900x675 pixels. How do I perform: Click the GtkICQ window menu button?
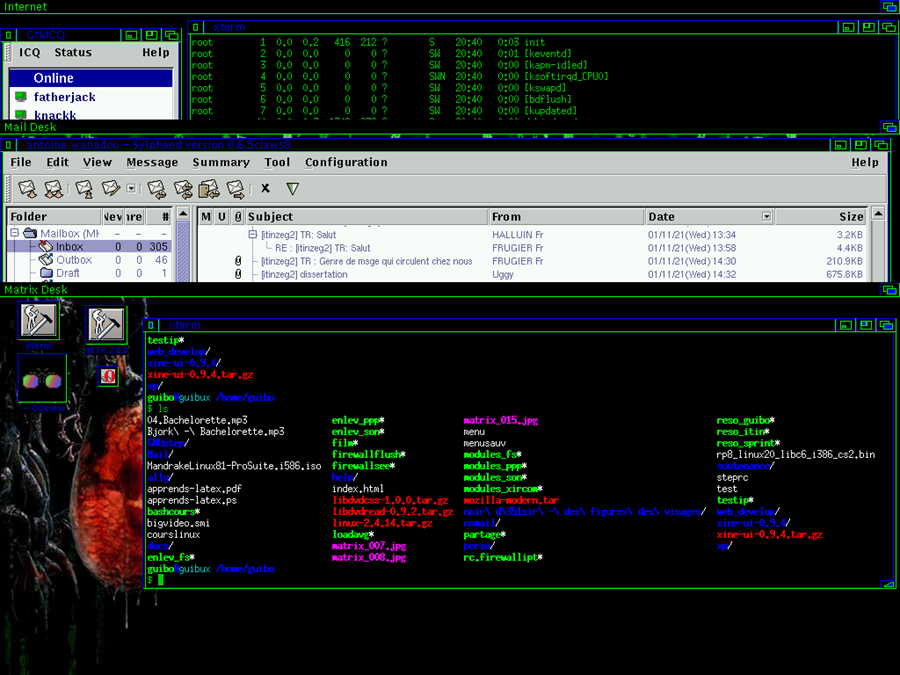[x=8, y=35]
